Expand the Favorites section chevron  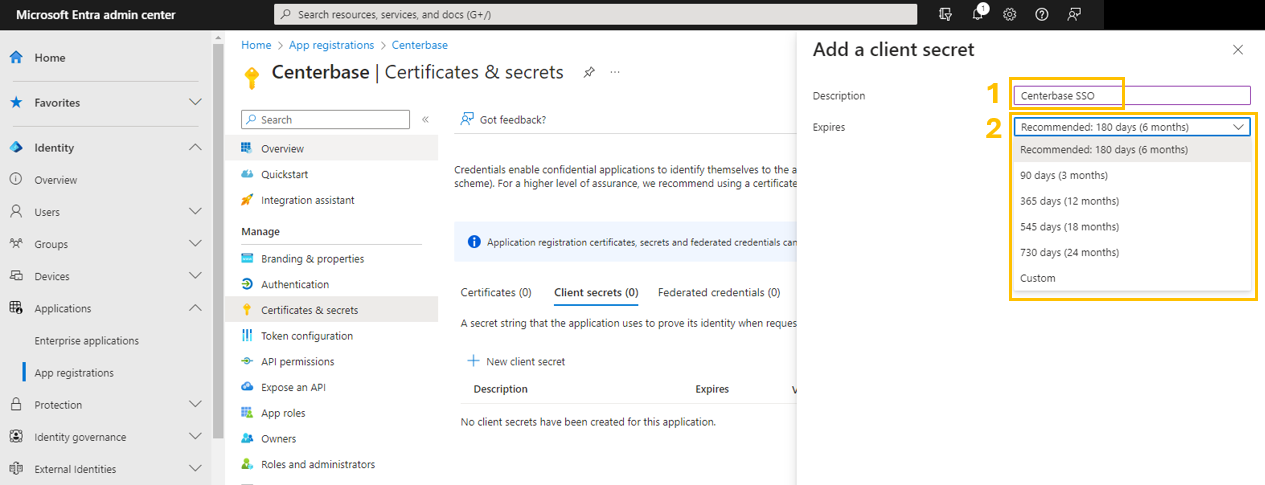point(195,102)
